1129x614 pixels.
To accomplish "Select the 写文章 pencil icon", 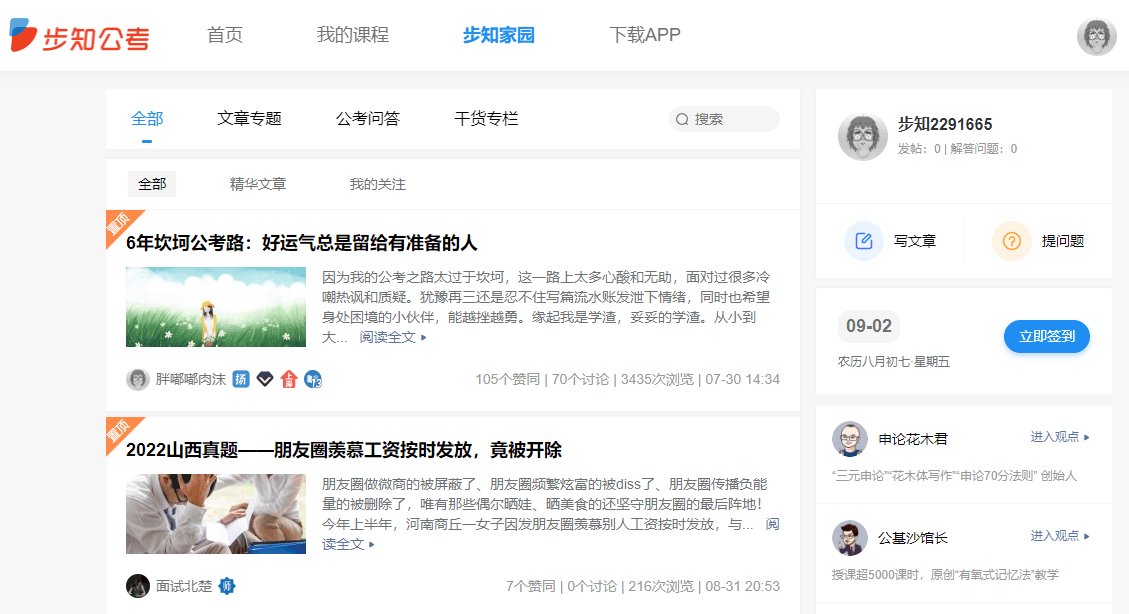I will (x=864, y=240).
